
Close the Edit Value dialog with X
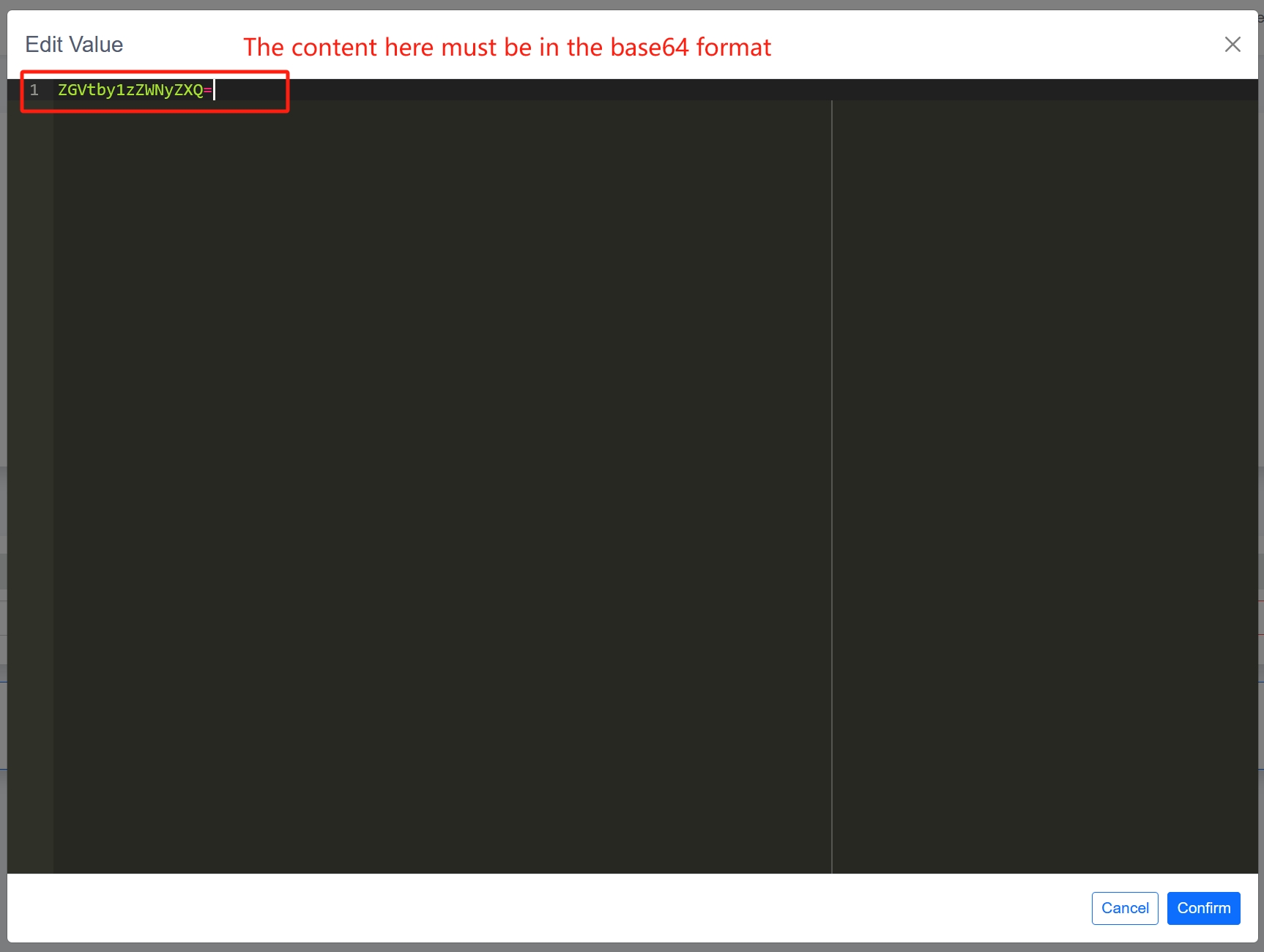click(x=1233, y=45)
